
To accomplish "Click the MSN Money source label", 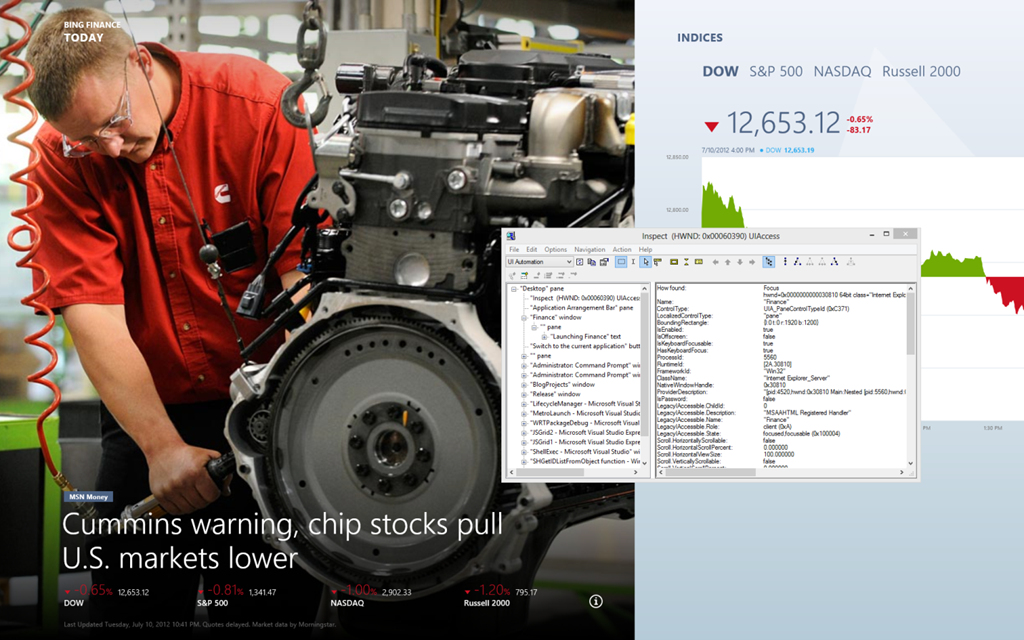I will 88,497.
